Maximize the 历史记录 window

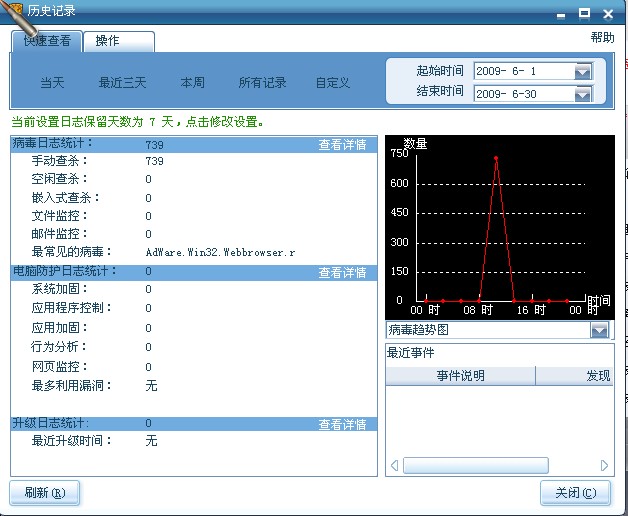tap(584, 14)
